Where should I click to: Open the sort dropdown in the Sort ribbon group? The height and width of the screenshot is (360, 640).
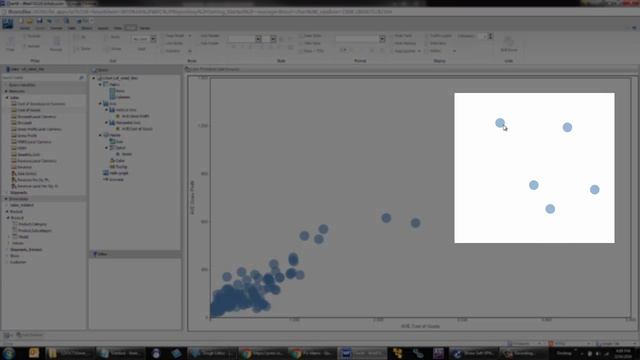tap(153, 39)
